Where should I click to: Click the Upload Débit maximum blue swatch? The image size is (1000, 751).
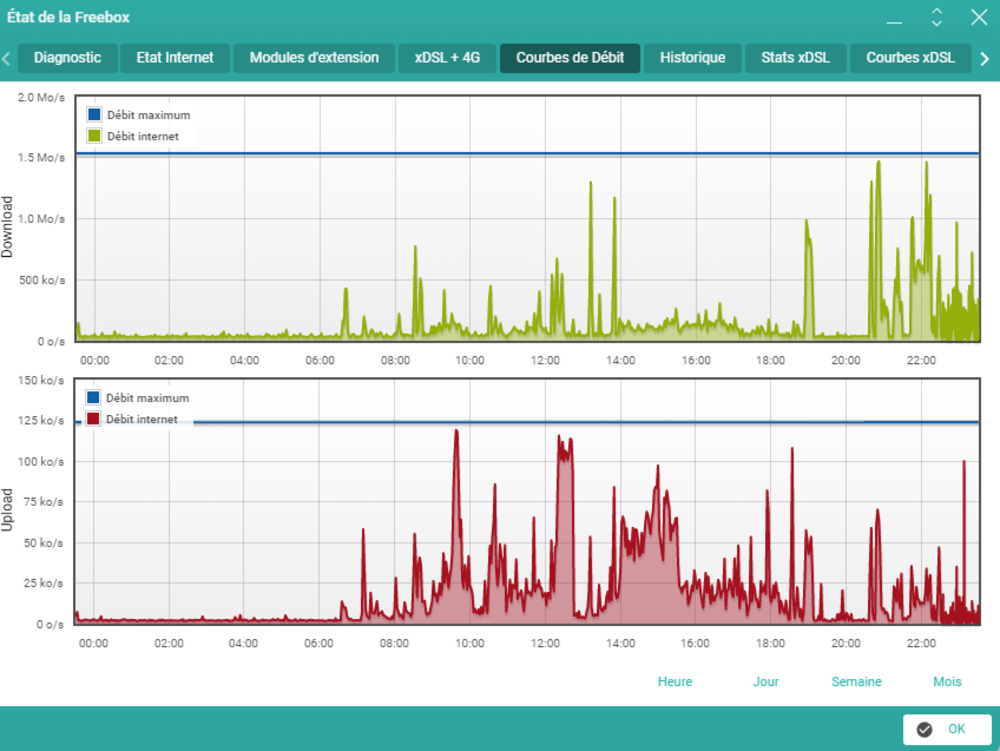[93, 398]
